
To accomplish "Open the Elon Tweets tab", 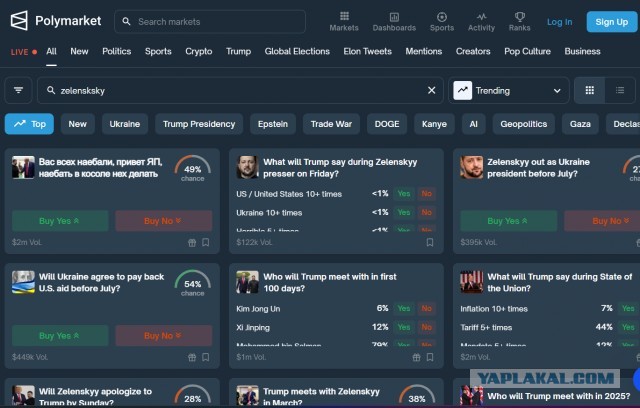I will pyautogui.click(x=367, y=51).
